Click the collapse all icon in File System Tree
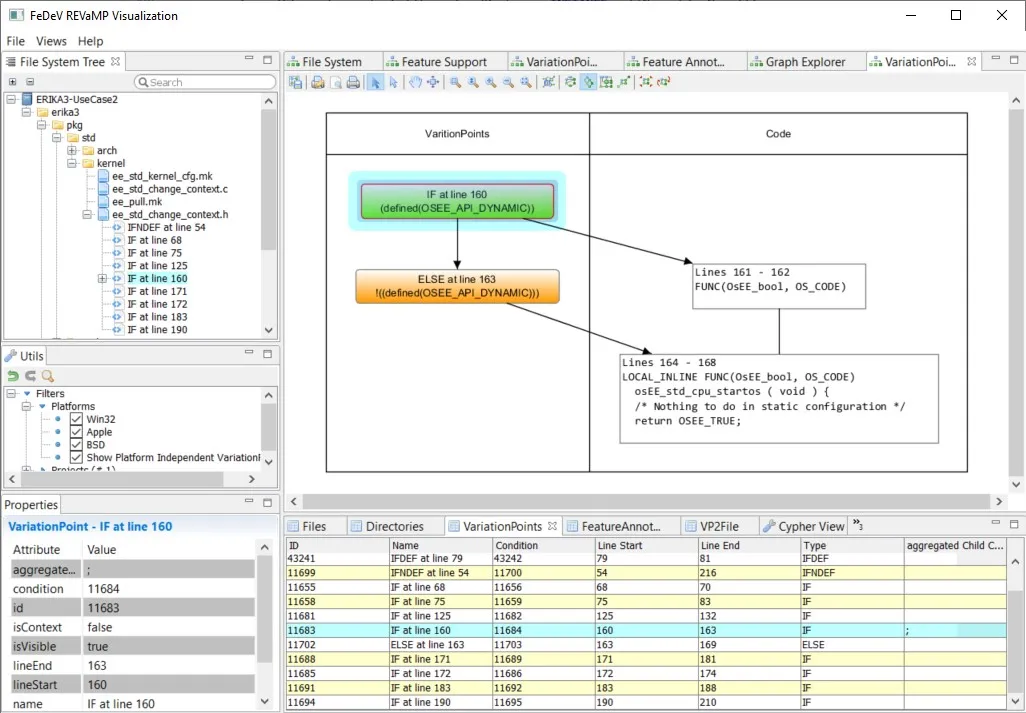Viewport: 1026px width, 713px height. click(30, 82)
